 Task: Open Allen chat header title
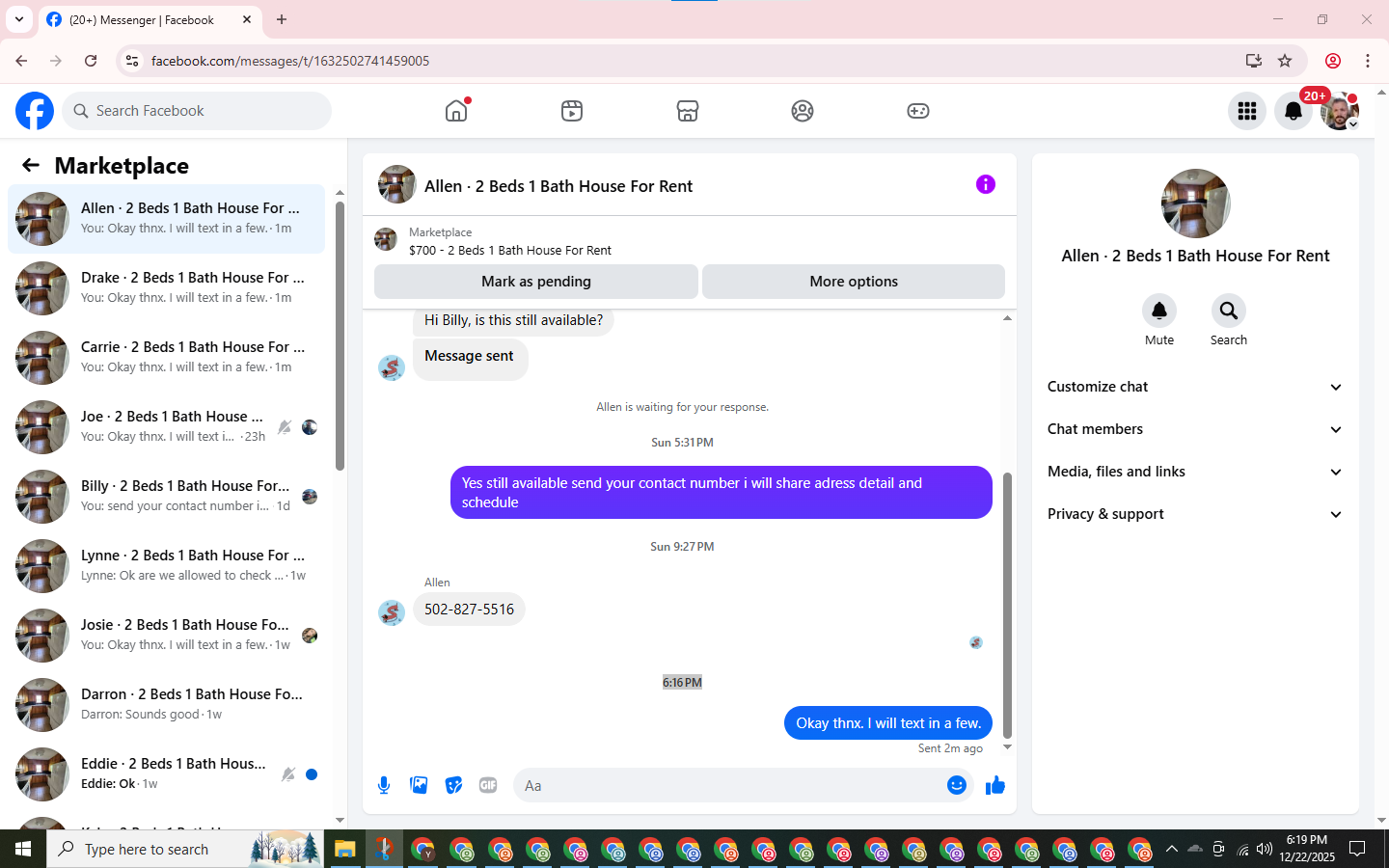point(558,186)
